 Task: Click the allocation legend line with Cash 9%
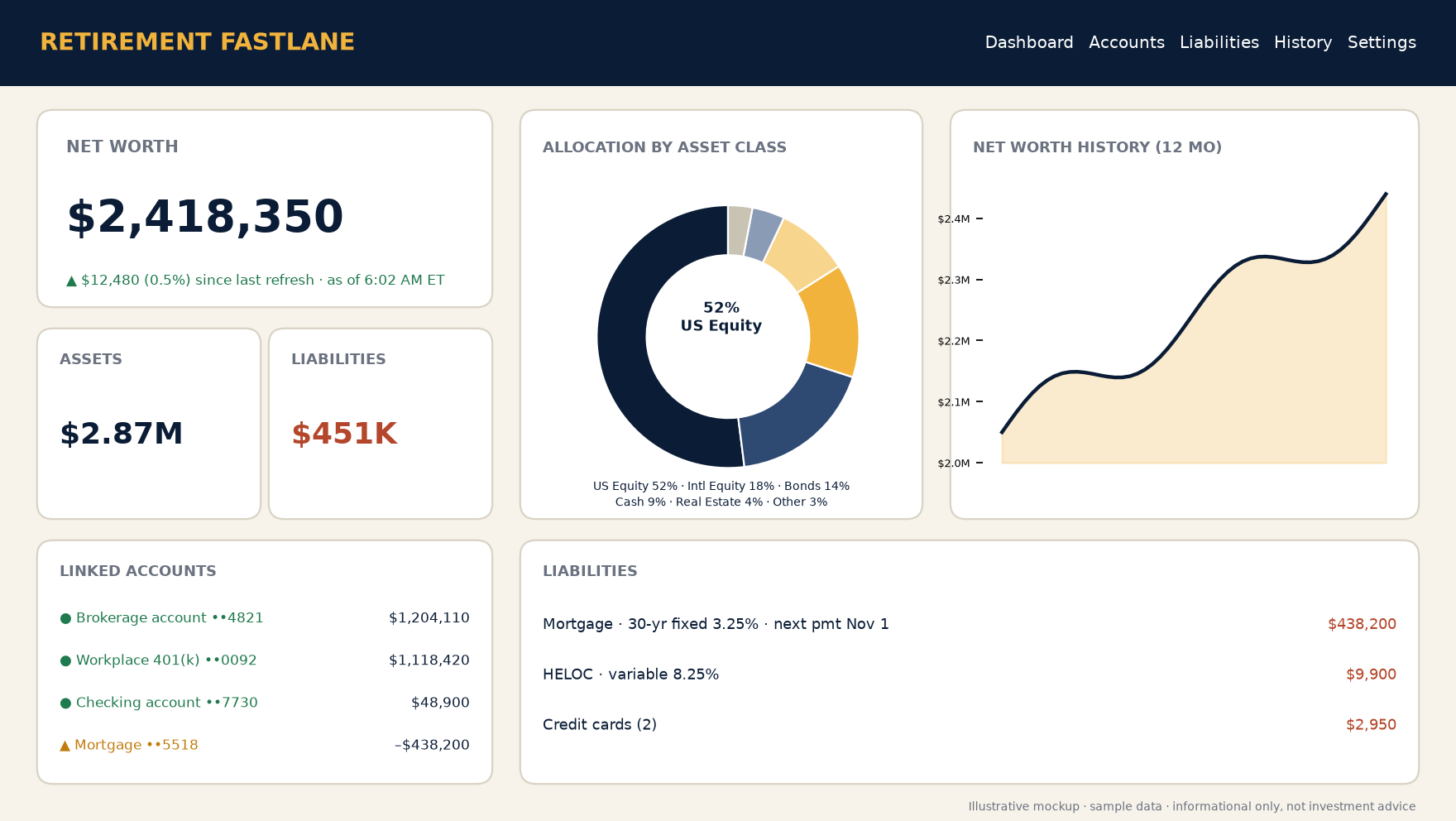click(x=721, y=502)
